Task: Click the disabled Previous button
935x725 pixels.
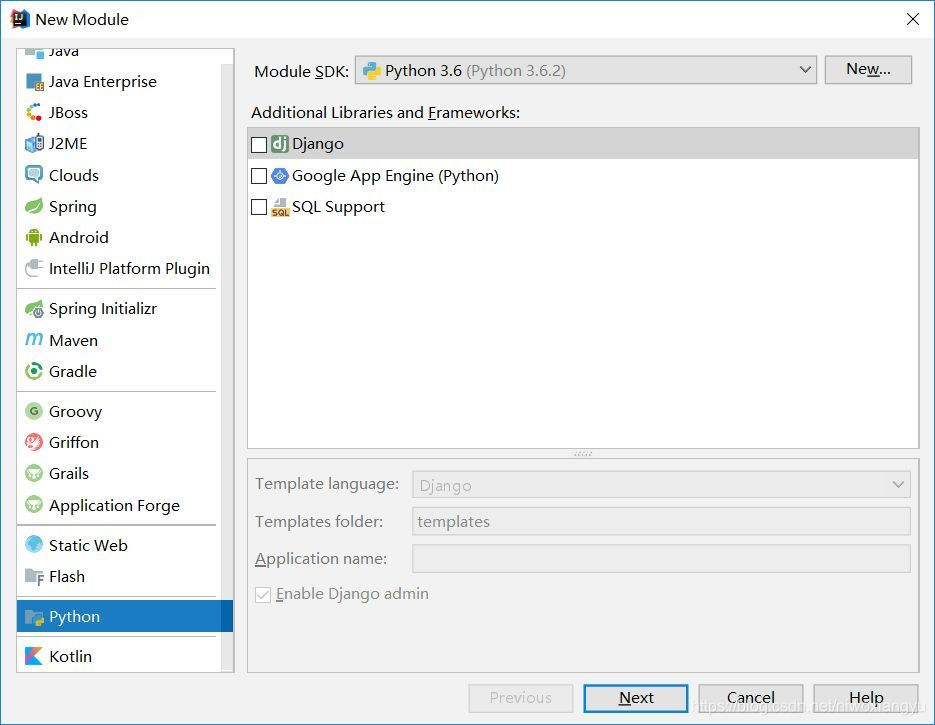Action: (x=521, y=698)
